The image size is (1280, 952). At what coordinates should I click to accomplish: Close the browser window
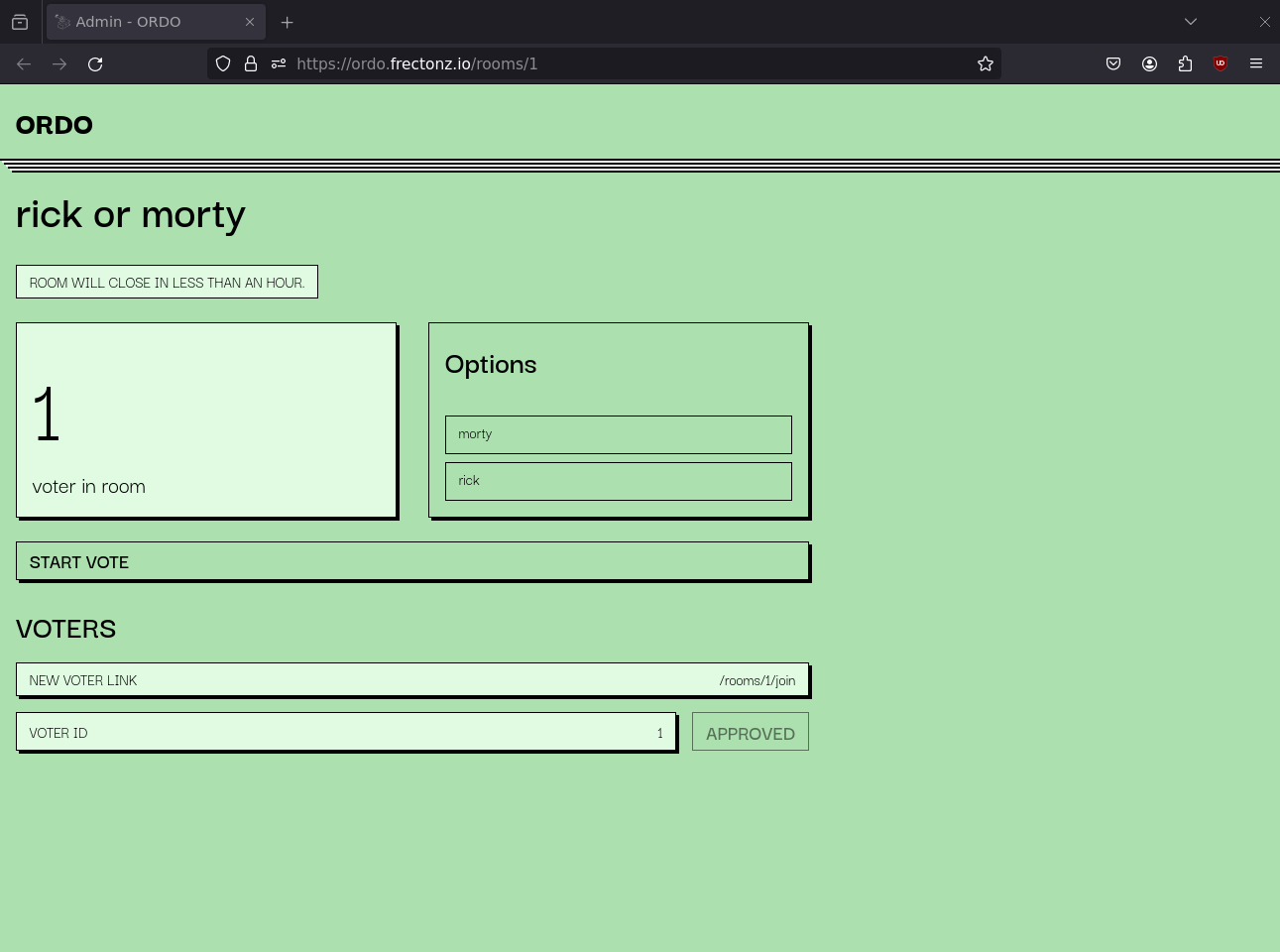1264,22
